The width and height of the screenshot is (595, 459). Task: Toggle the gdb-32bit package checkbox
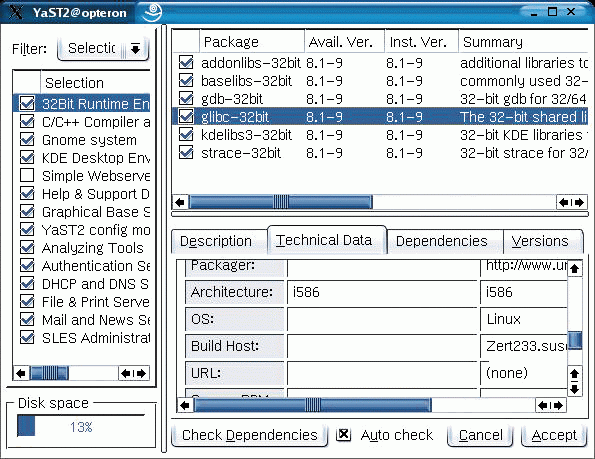(x=186, y=99)
